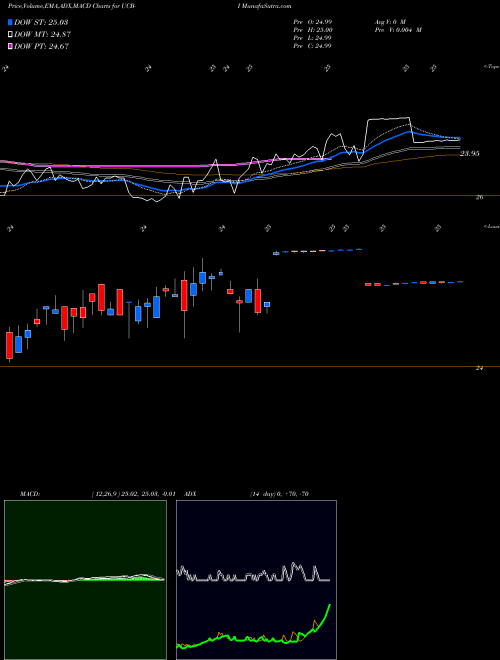
Task: Open the MACD indicator chart panel
Action: (x=85, y=580)
